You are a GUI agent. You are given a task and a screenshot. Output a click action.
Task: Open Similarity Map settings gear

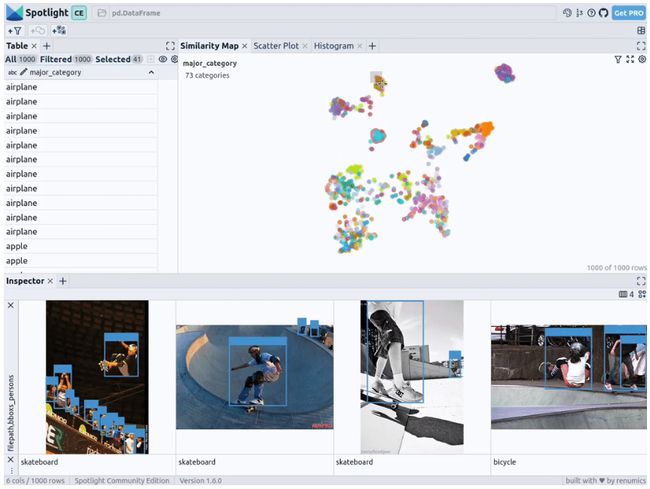pyautogui.click(x=642, y=60)
